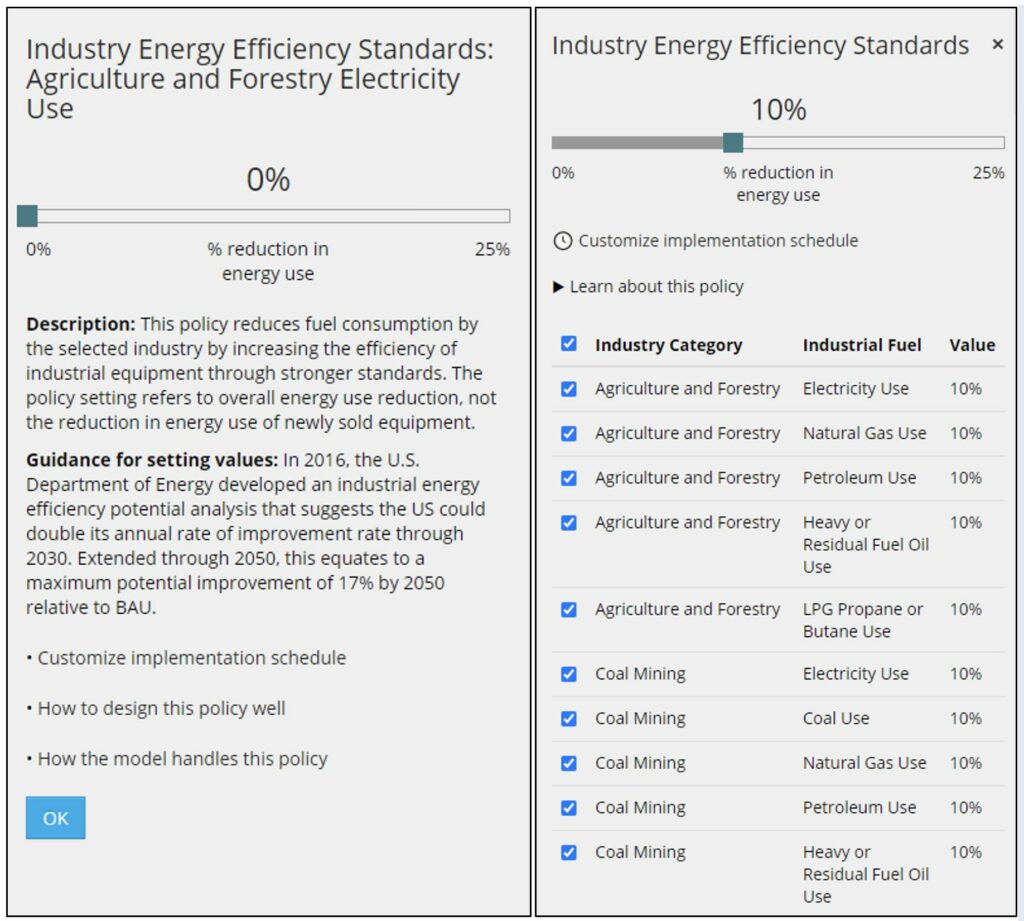The height and width of the screenshot is (921, 1024).
Task: Click the Industry Category column header
Action: click(x=668, y=345)
